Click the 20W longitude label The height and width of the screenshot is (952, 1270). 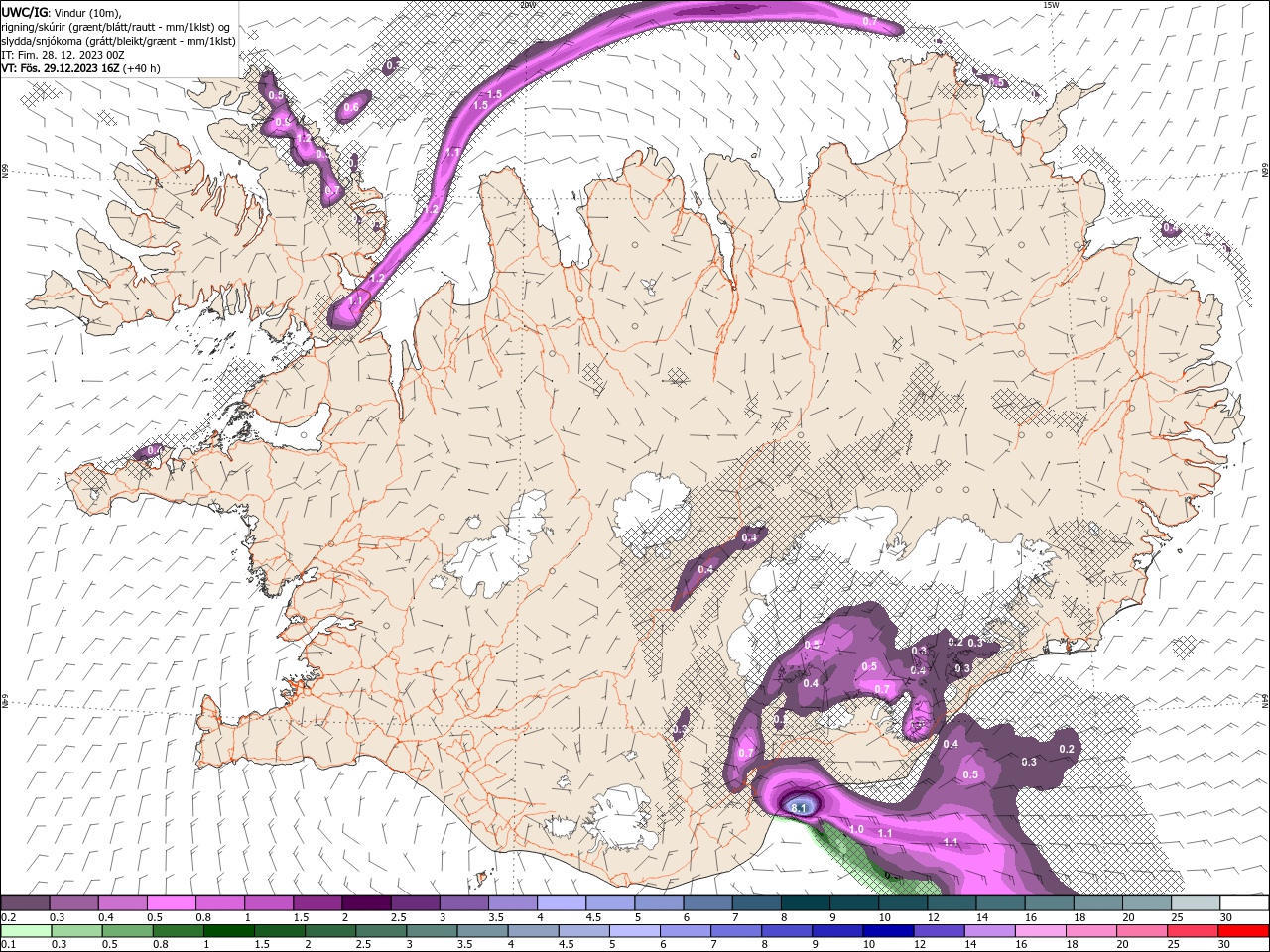pyautogui.click(x=528, y=5)
